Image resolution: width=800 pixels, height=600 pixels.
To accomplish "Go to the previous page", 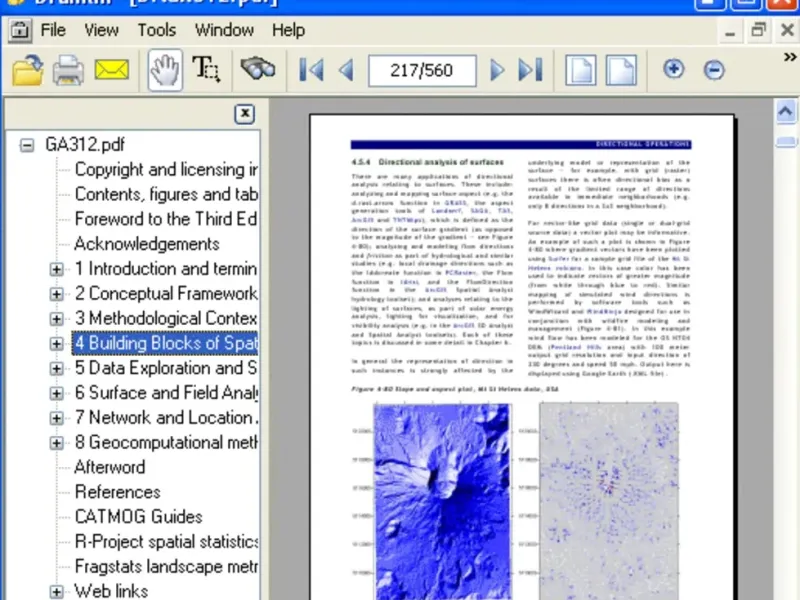I will tap(347, 70).
